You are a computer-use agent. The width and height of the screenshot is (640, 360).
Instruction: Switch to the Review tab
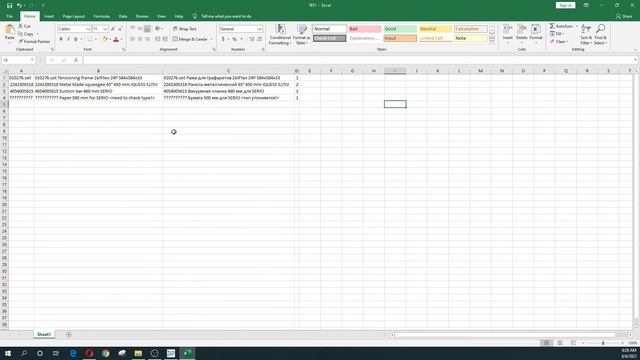pos(142,16)
